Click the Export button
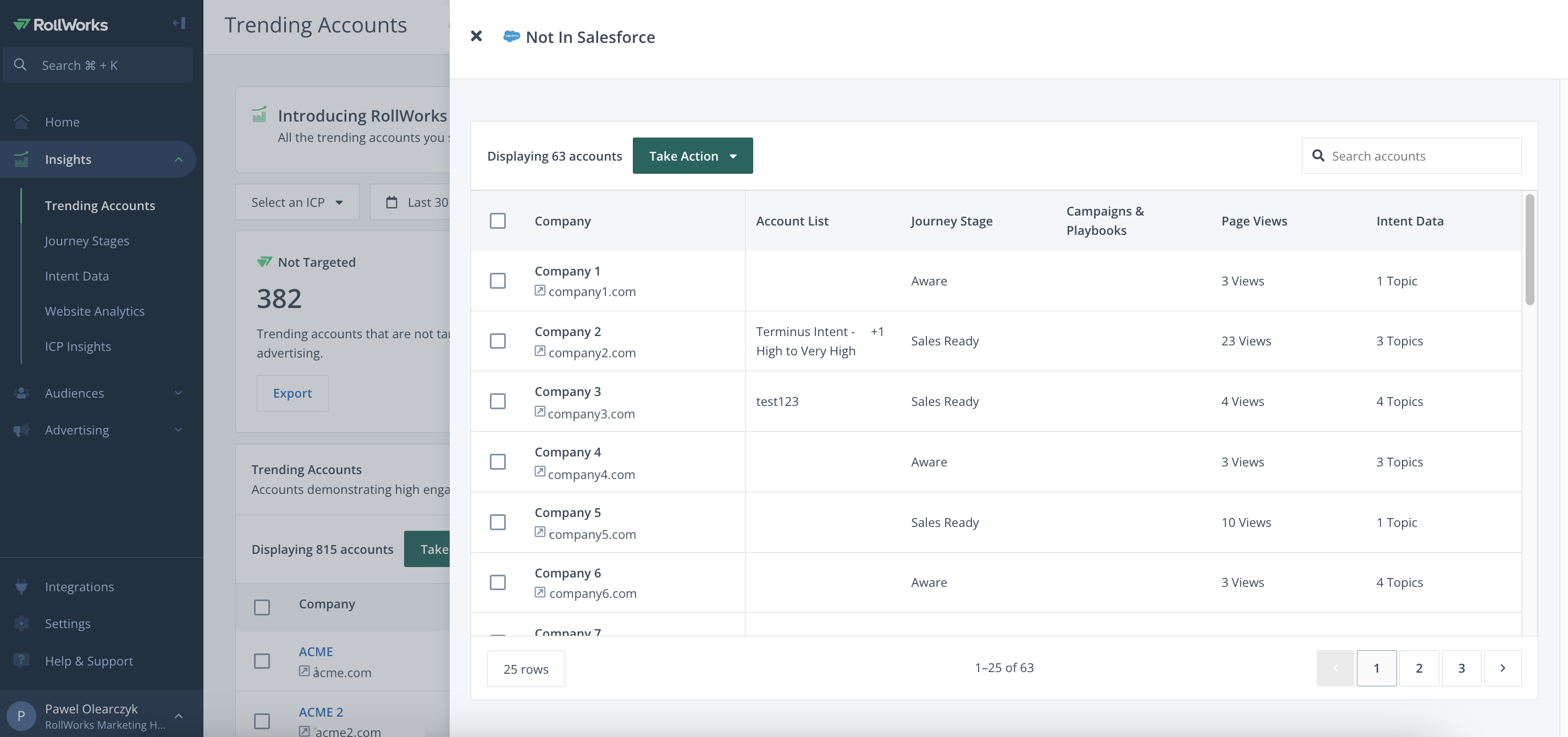 (x=292, y=393)
